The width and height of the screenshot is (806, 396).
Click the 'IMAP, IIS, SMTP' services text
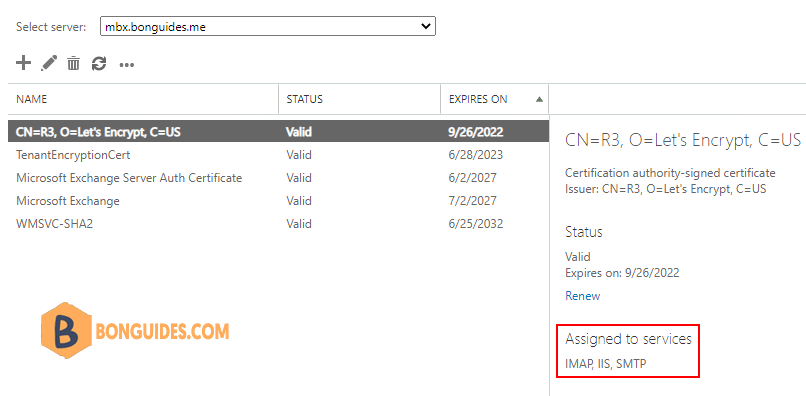[x=606, y=364]
